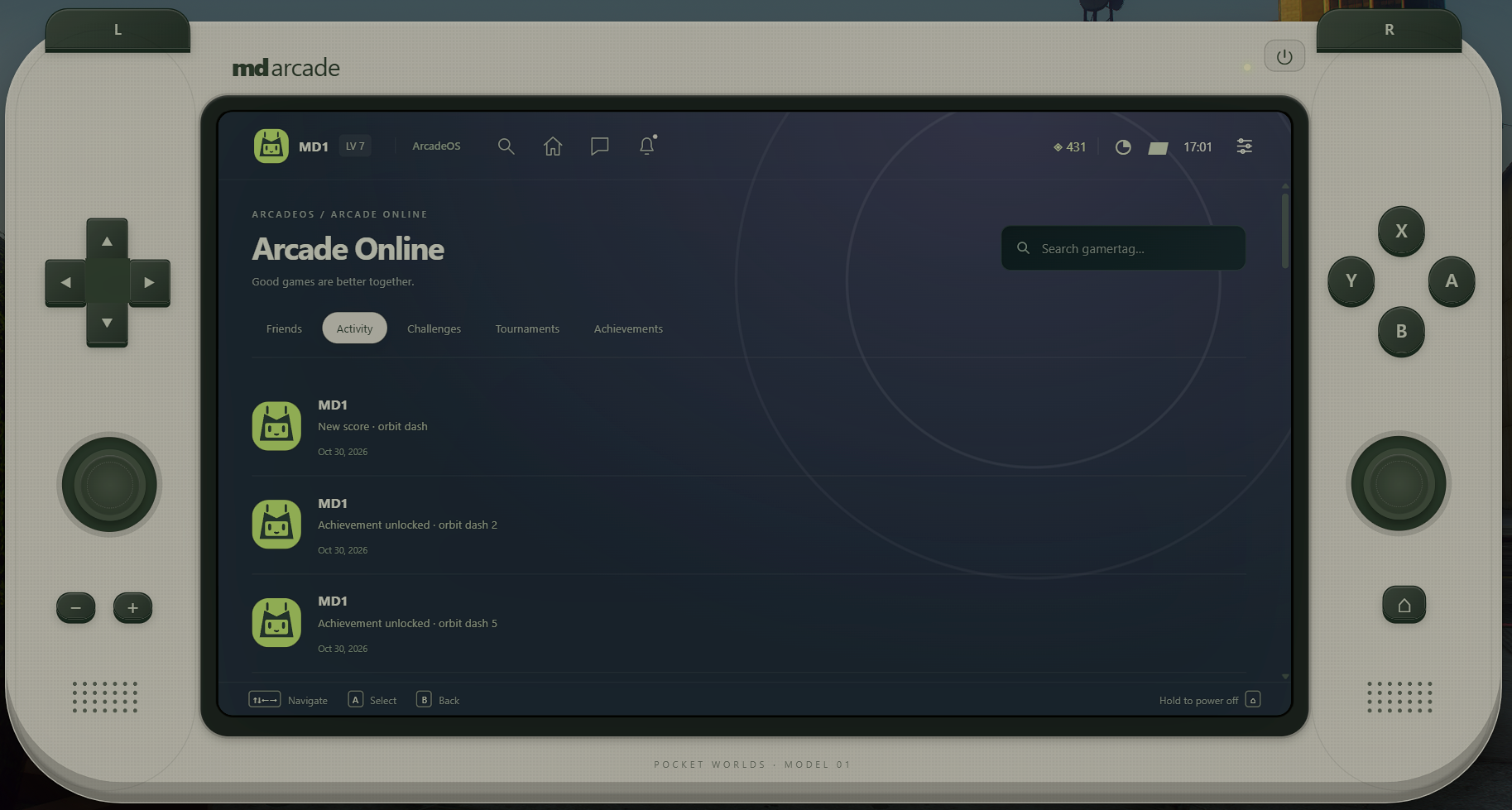
Task: Focus the Search gamertag field
Action: click(1123, 248)
